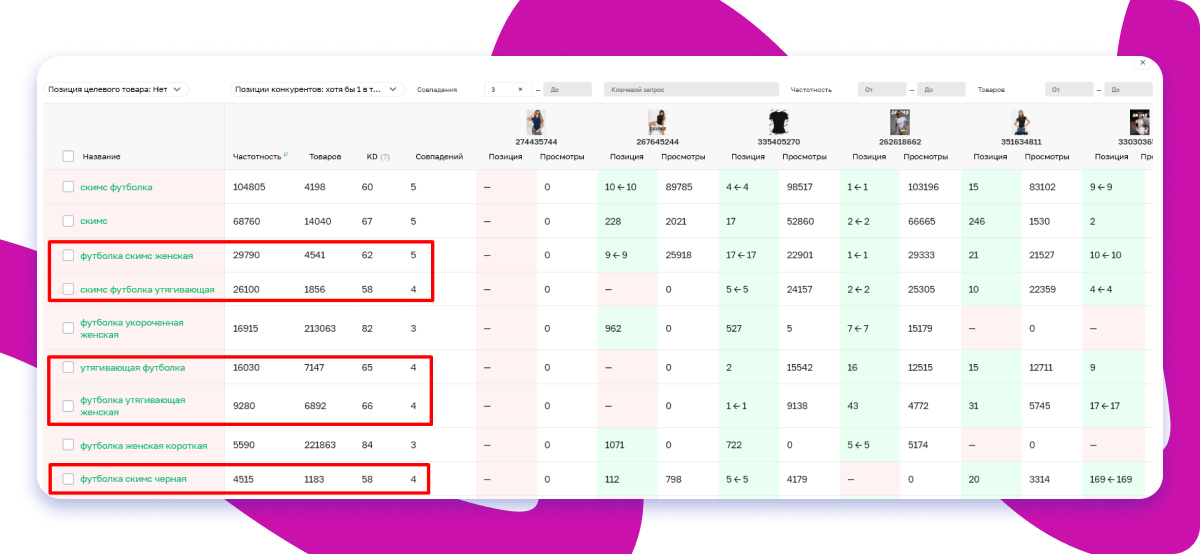Click the sort icon next to Частотность
Image resolution: width=1200 pixels, height=554 pixels.
[286, 155]
